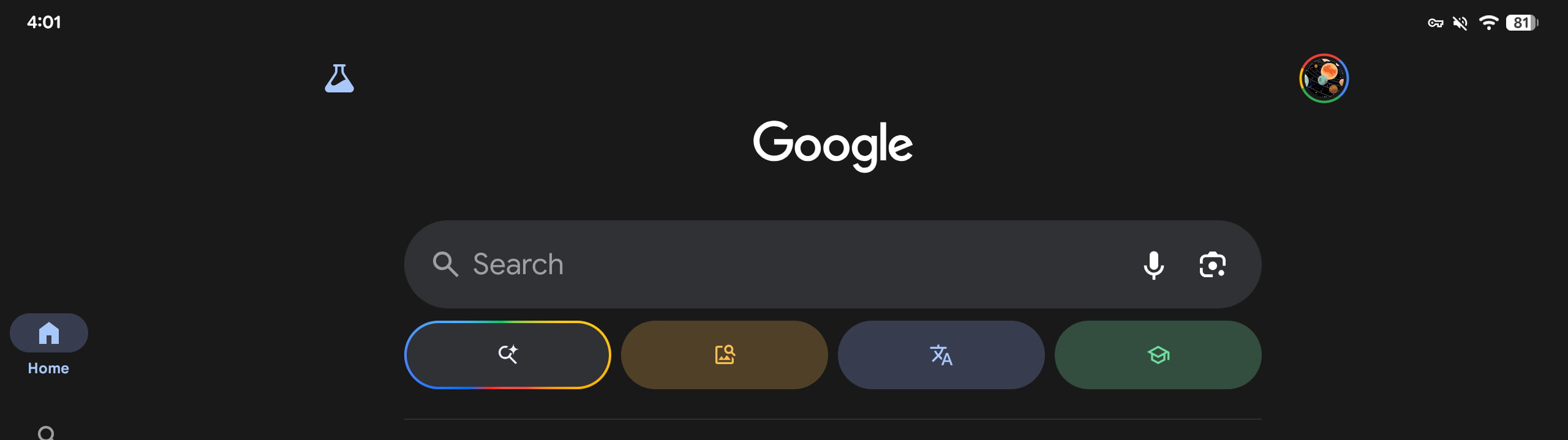
Task: Open the blue Translate shortcut button
Action: pyautogui.click(x=941, y=355)
